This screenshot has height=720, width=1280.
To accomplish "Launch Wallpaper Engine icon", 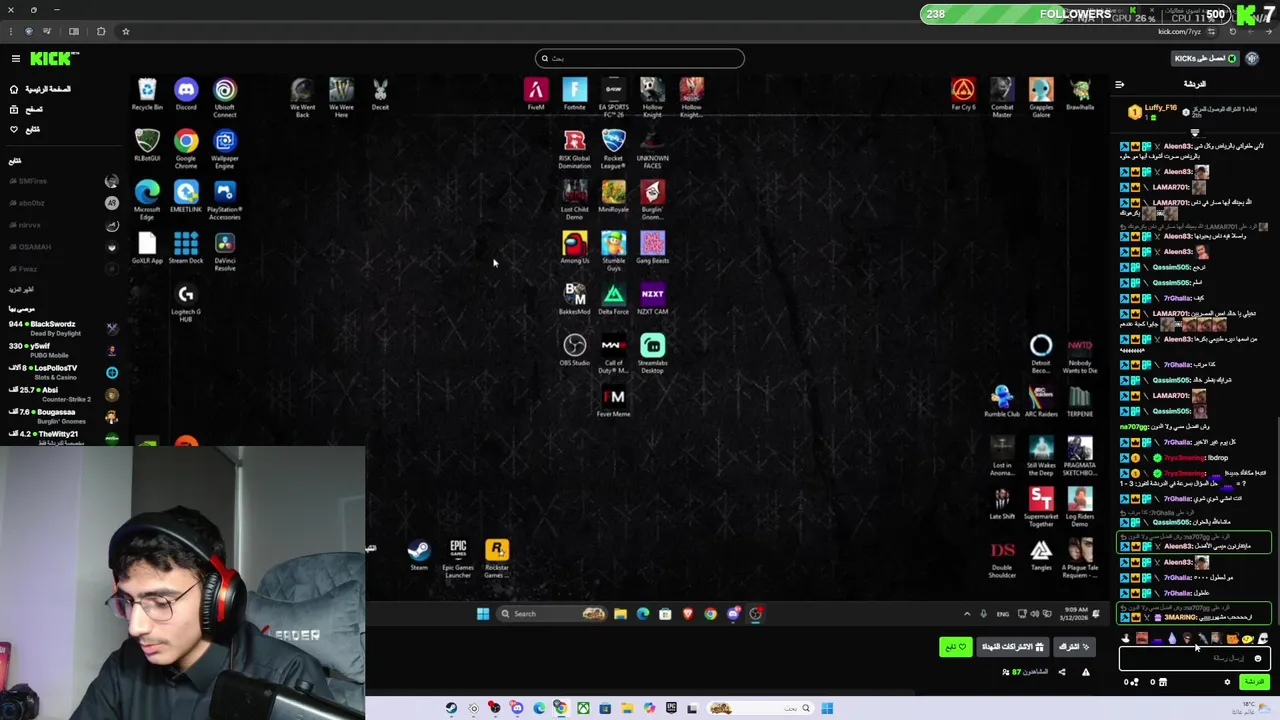I will click(x=225, y=149).
